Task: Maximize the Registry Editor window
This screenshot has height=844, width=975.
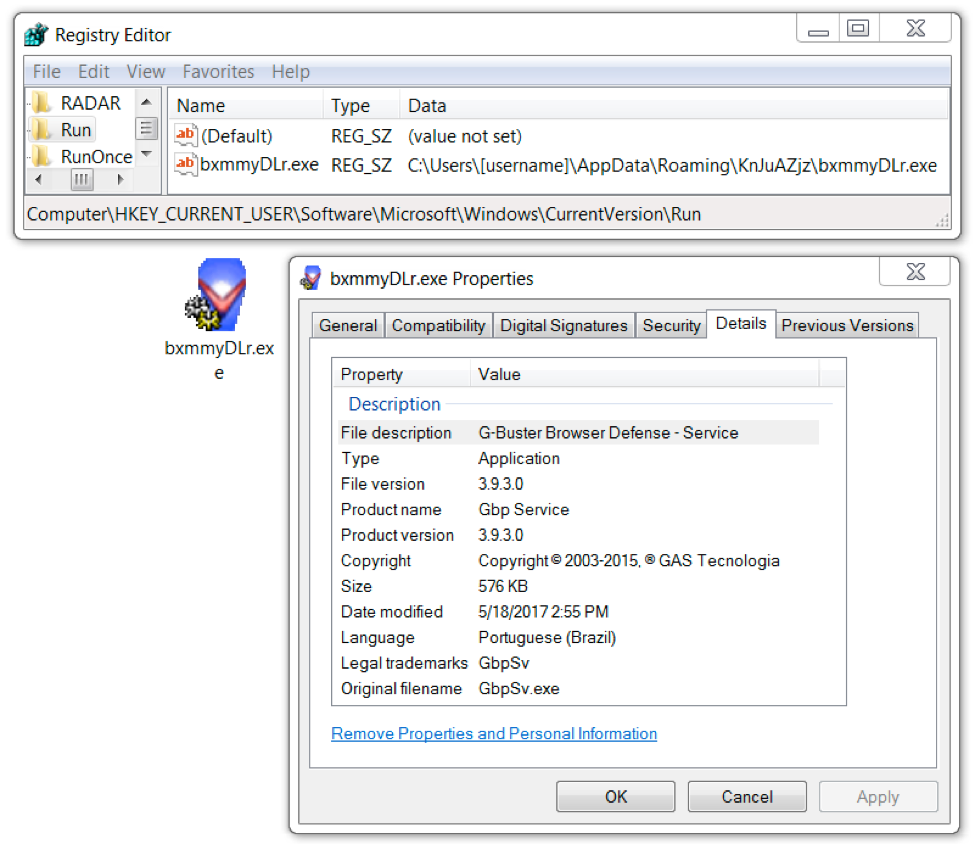Action: 858,29
